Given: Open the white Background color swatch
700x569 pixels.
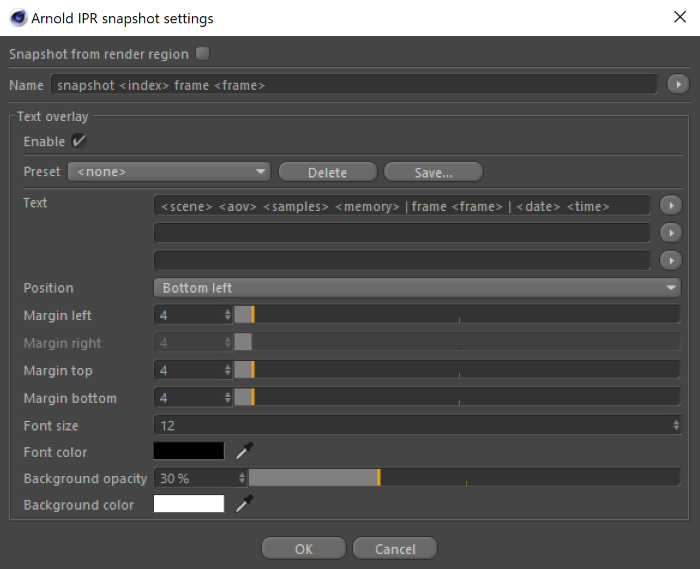Looking at the screenshot, I should (x=189, y=503).
